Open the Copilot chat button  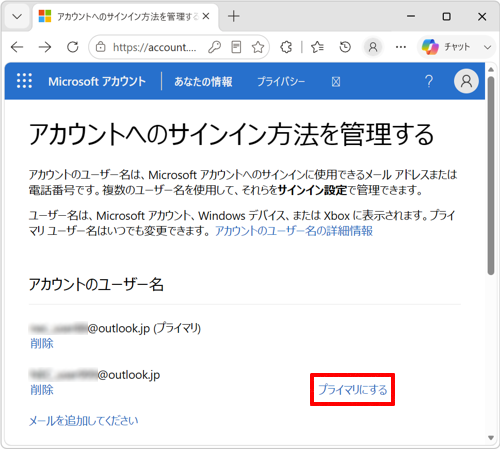click(x=446, y=47)
